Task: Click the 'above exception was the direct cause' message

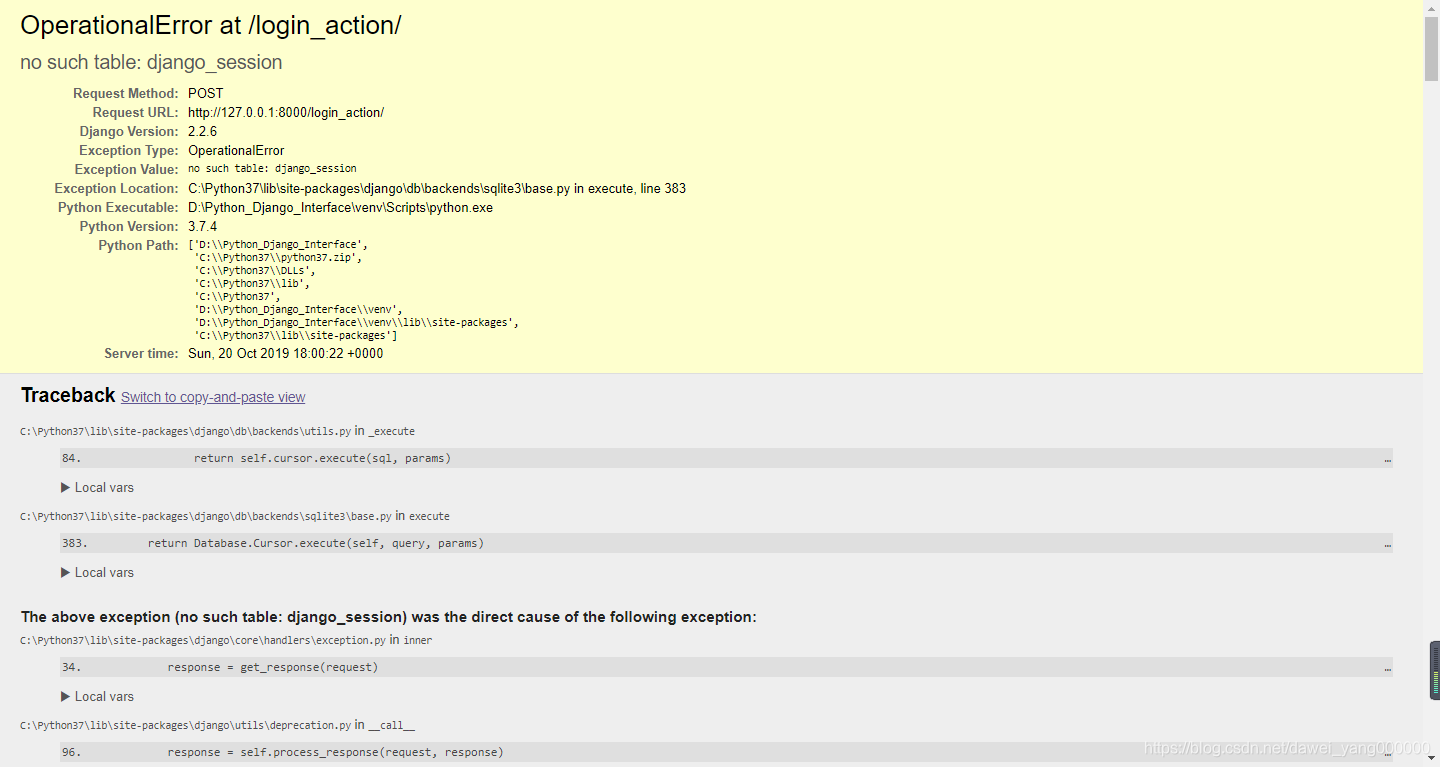Action: [389, 617]
